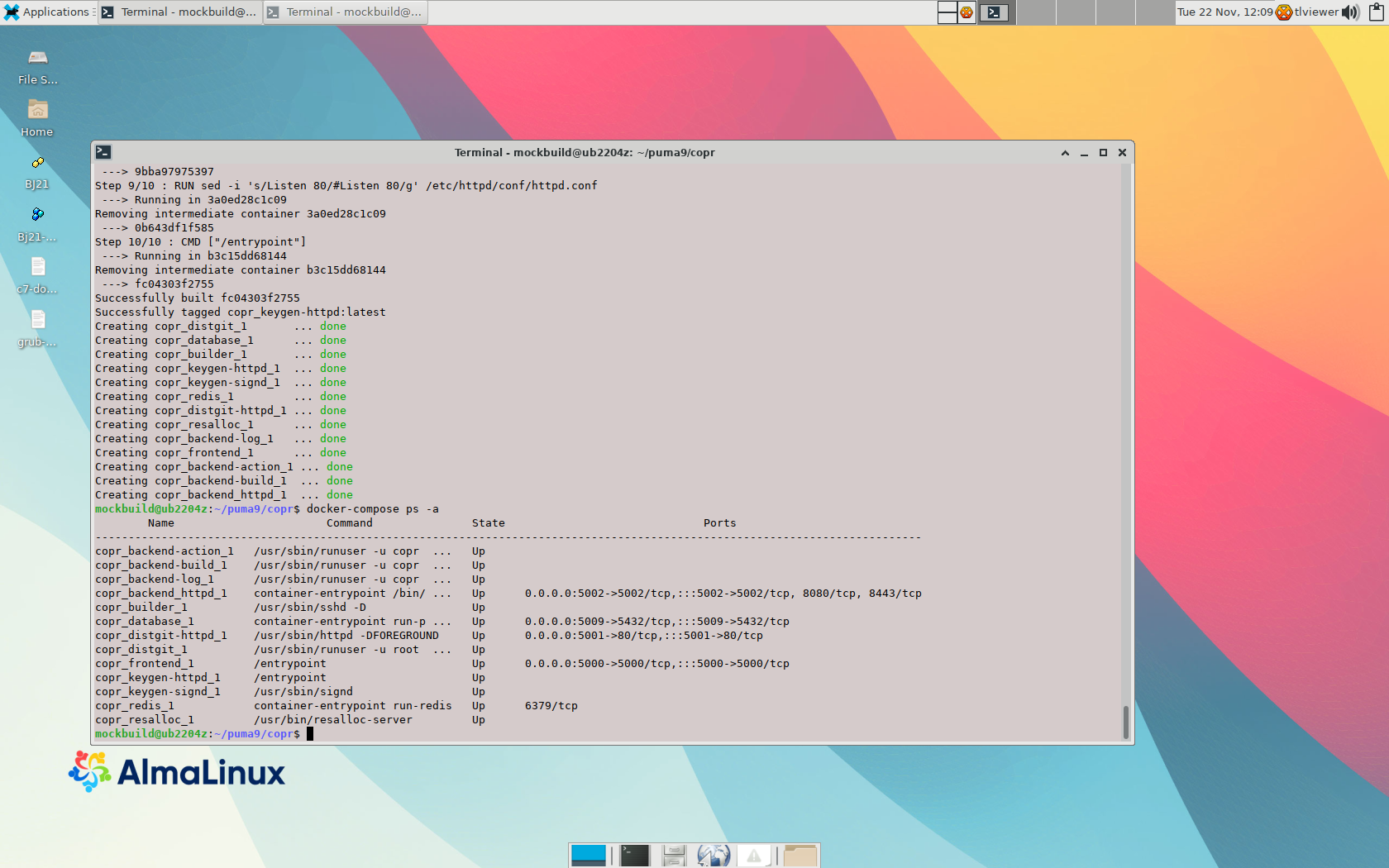Open the terminal window menu icon in titlebar

tap(103, 152)
